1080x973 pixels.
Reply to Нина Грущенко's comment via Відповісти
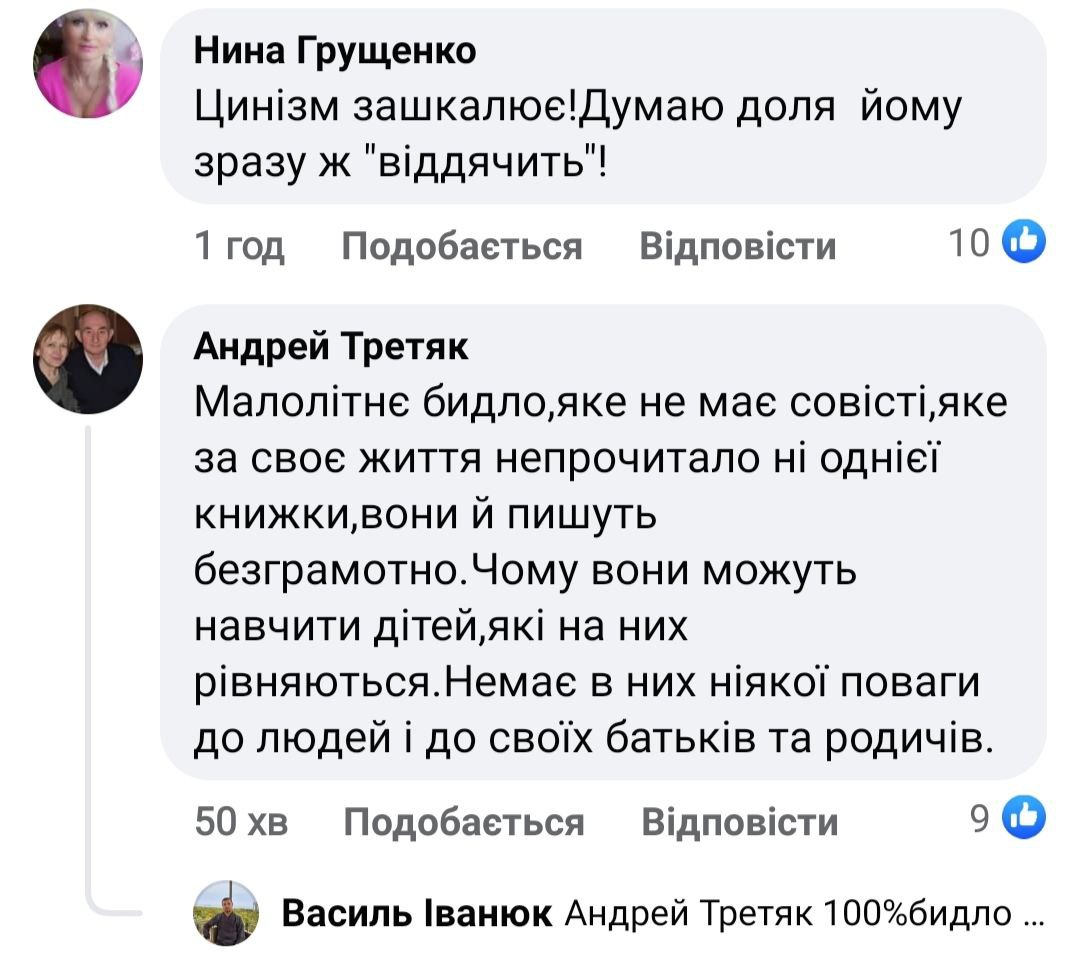coord(737,245)
